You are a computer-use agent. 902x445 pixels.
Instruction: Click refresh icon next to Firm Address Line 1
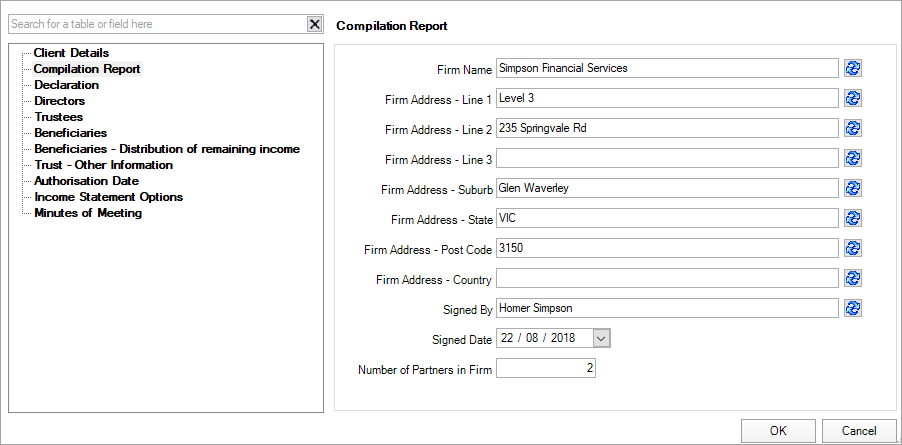tap(853, 98)
